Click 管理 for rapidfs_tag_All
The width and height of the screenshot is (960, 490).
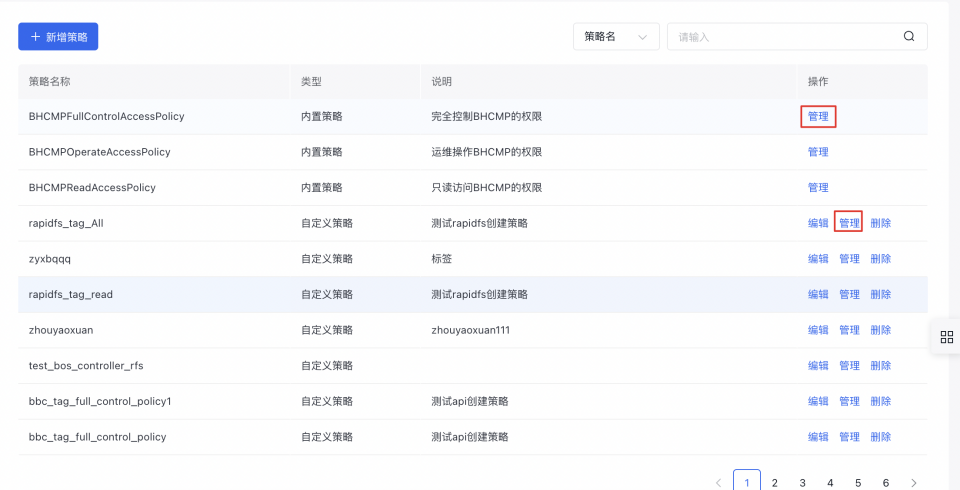click(x=849, y=223)
